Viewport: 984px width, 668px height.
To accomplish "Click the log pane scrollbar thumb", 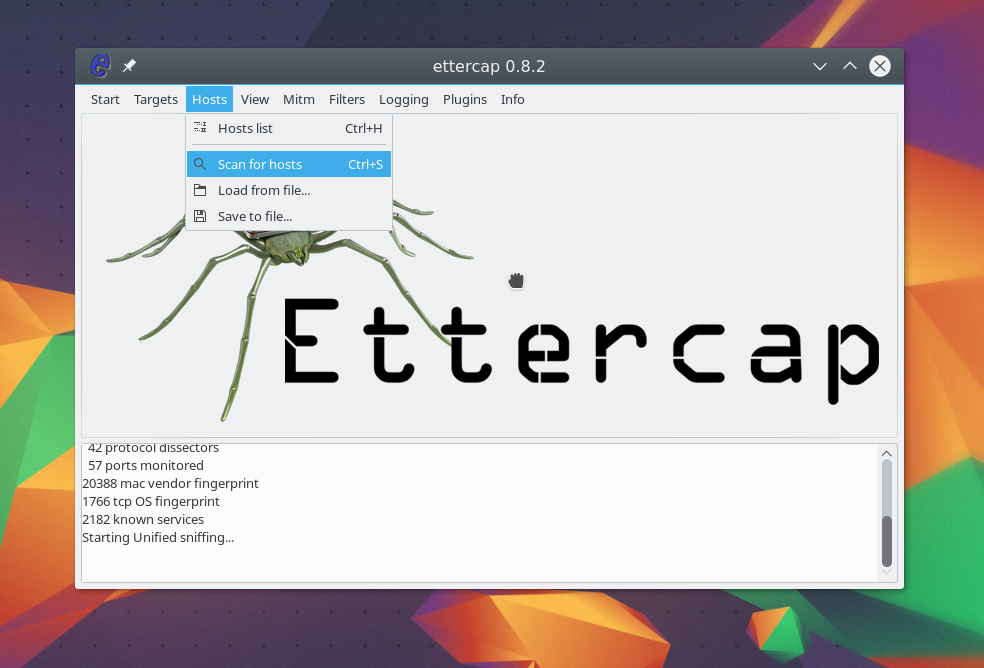I will (887, 541).
